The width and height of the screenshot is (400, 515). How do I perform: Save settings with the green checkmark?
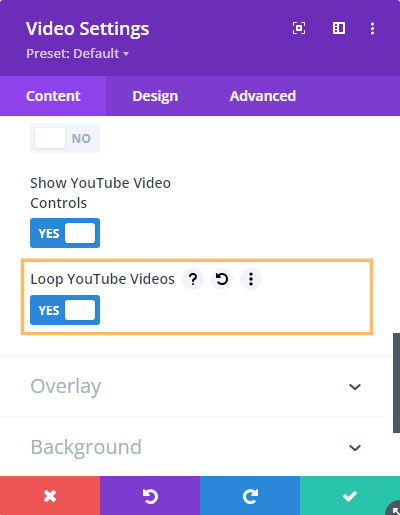(350, 496)
